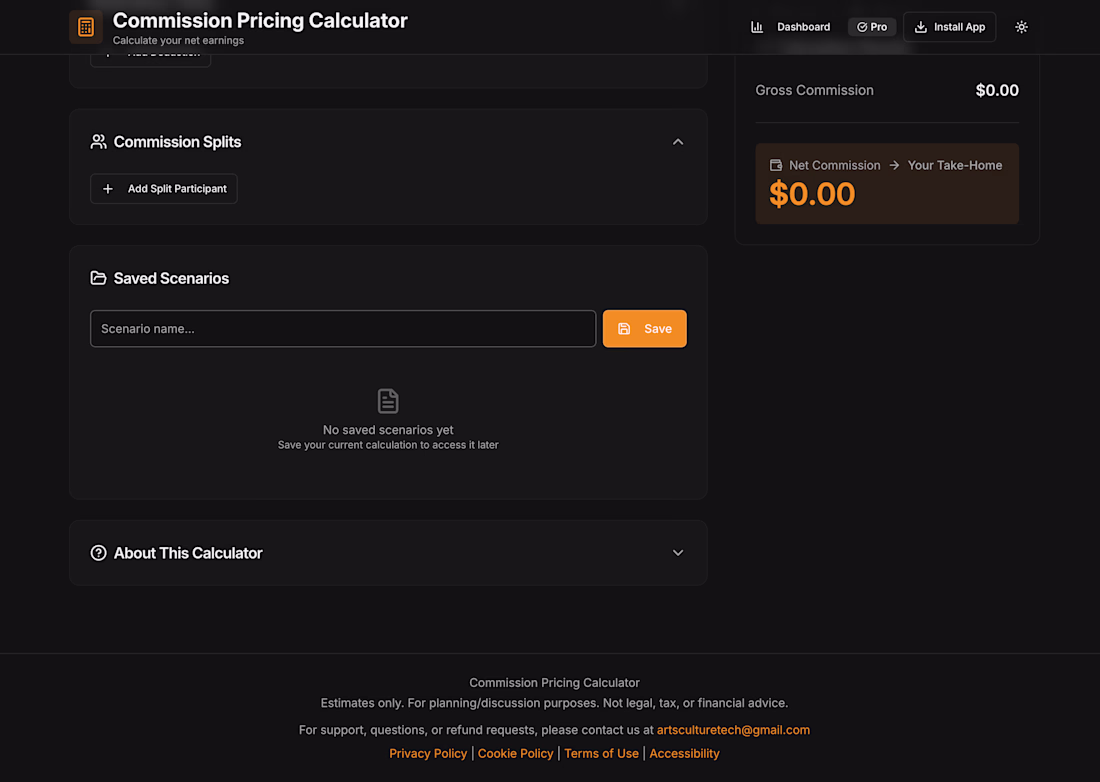The image size is (1100, 782).
Task: Toggle light theme with sun icon
Action: point(1021,27)
